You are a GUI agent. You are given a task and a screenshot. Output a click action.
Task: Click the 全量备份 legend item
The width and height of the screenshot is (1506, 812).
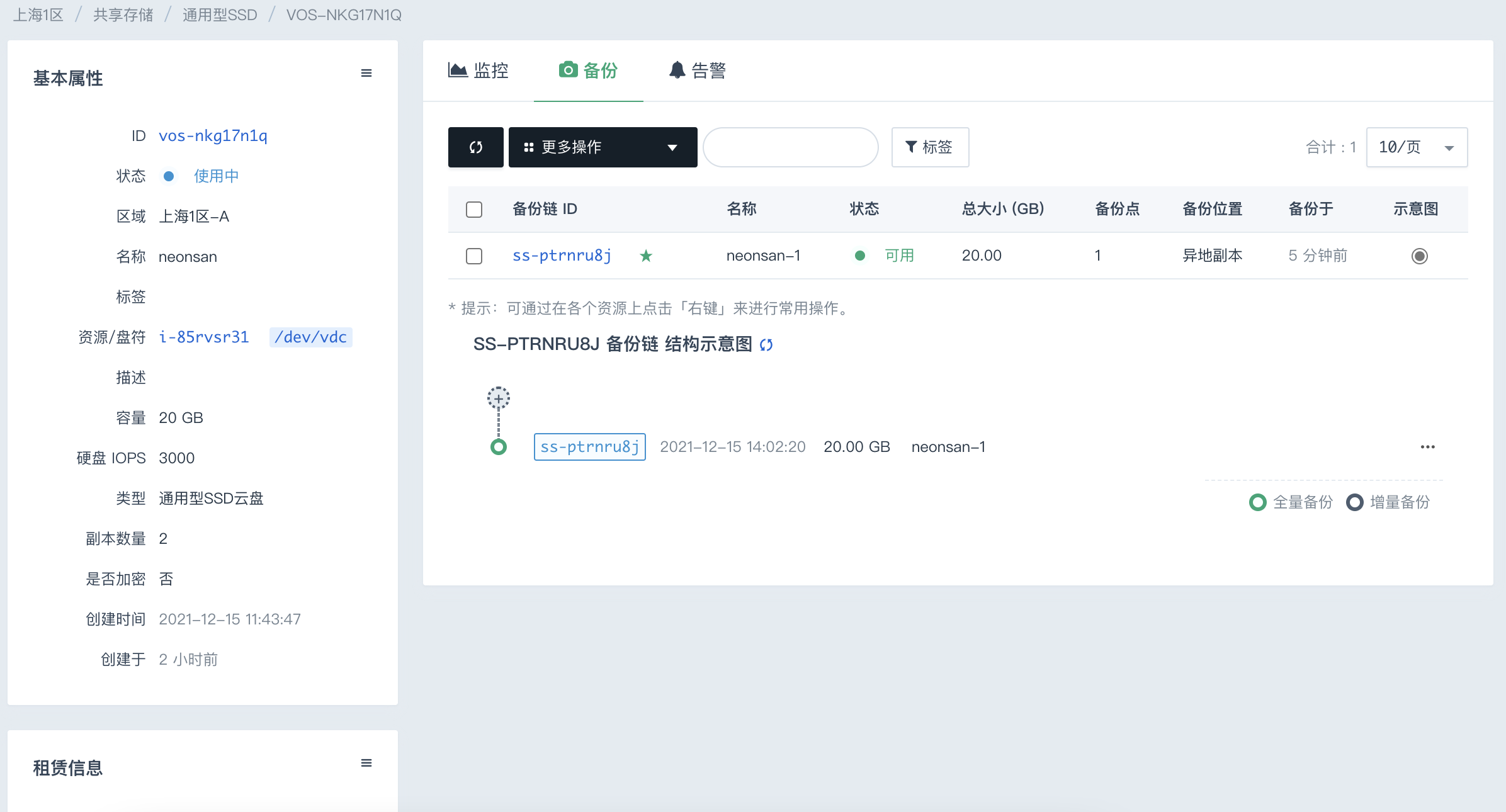coord(1291,502)
